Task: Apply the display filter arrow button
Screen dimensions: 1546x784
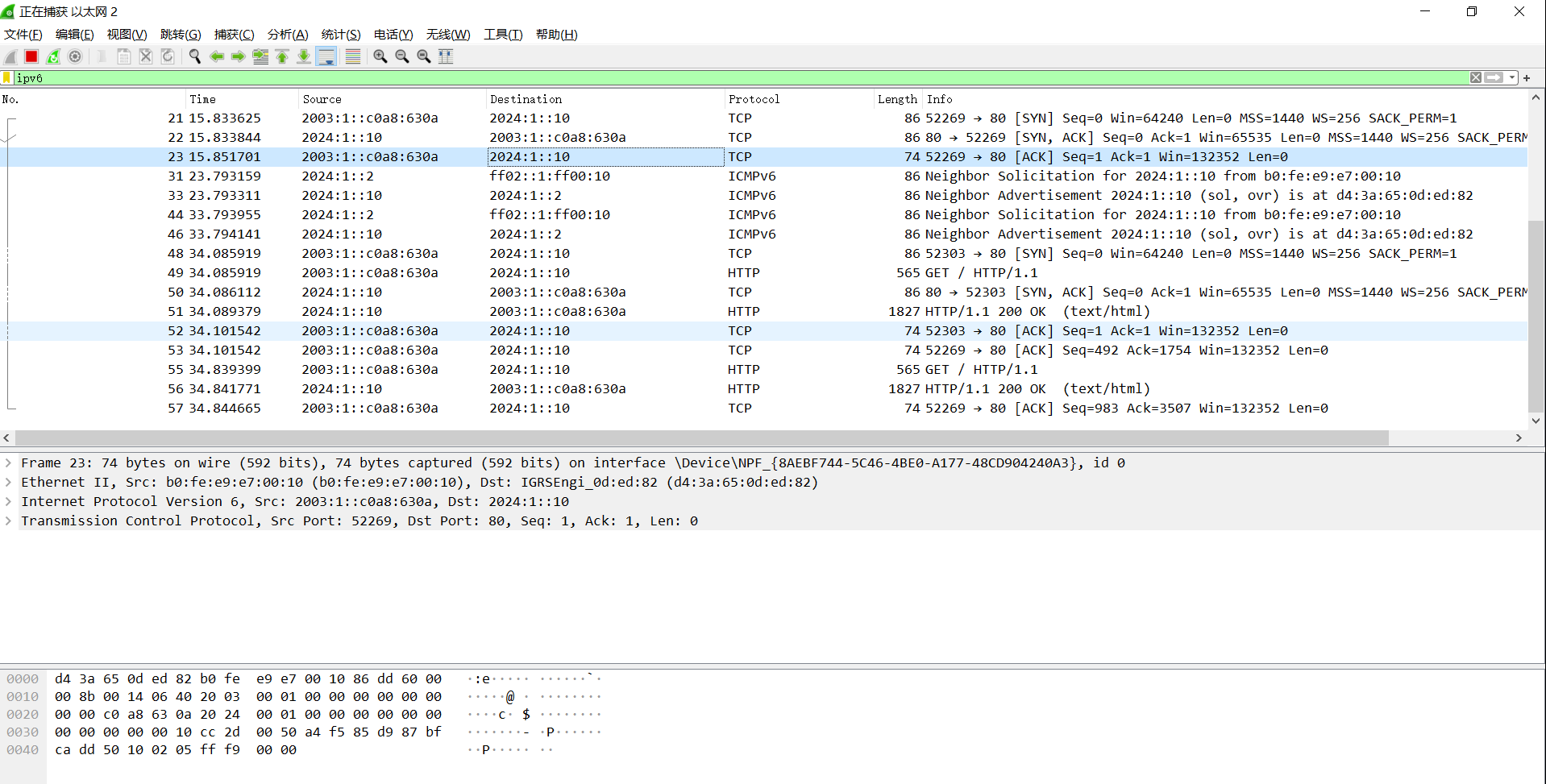Action: [x=1494, y=77]
